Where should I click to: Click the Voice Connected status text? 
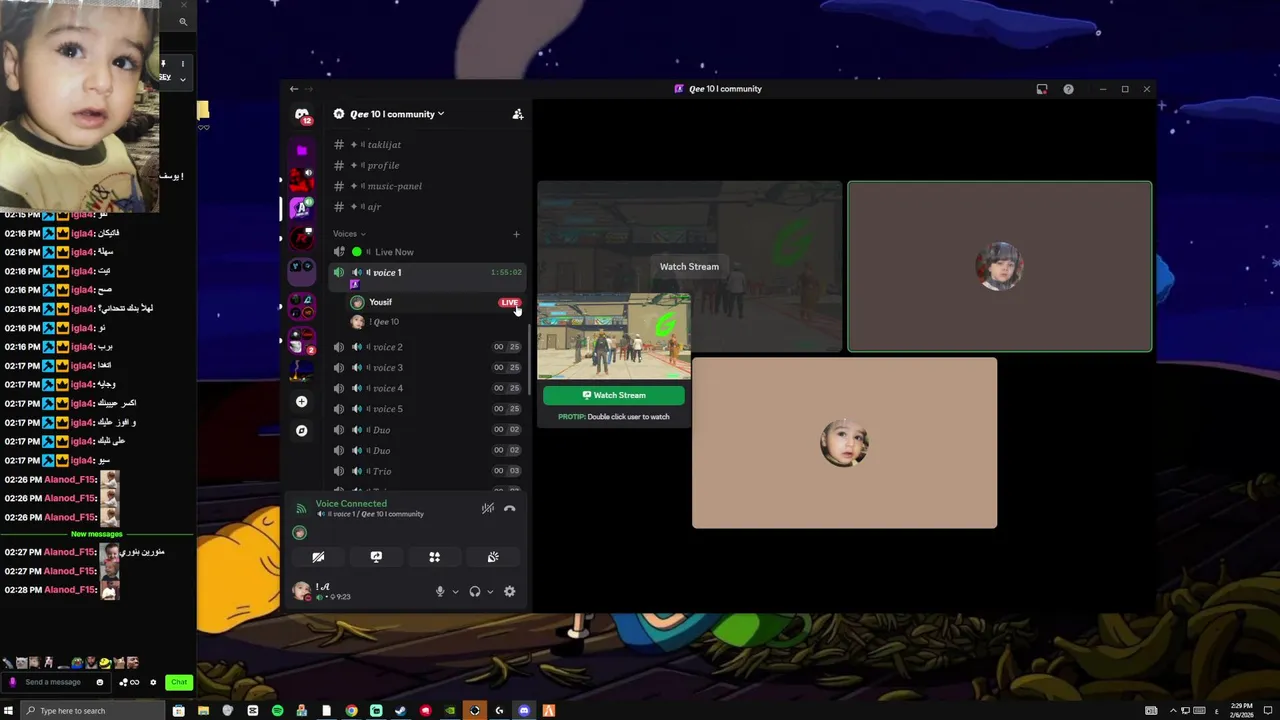point(351,504)
